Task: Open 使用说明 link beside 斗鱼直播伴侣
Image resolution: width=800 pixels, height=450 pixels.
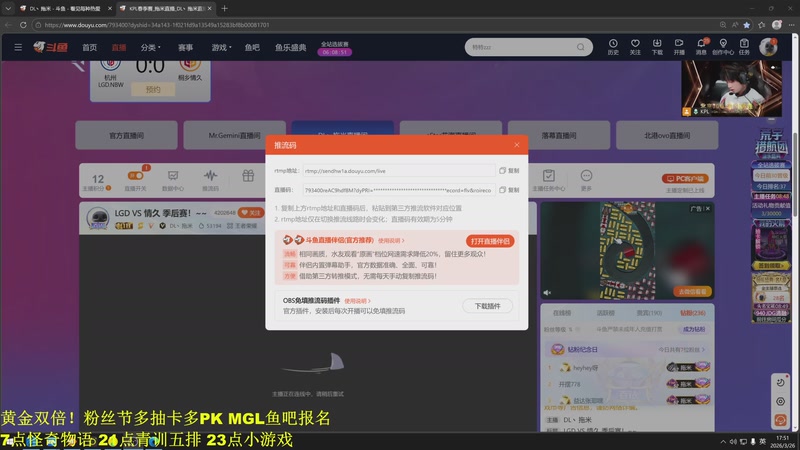Action: point(391,240)
